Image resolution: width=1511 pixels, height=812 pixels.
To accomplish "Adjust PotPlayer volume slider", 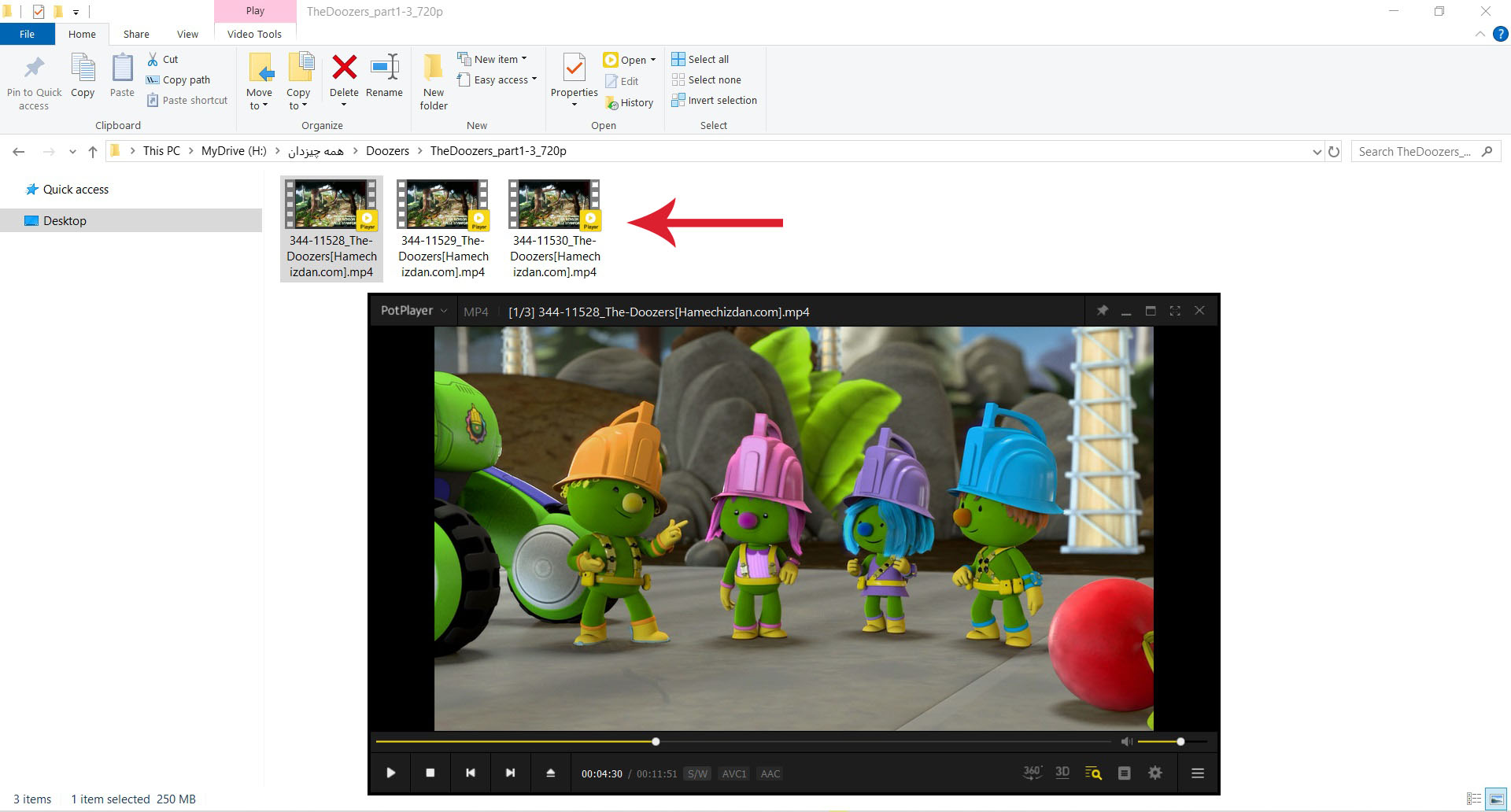I will point(1172,741).
